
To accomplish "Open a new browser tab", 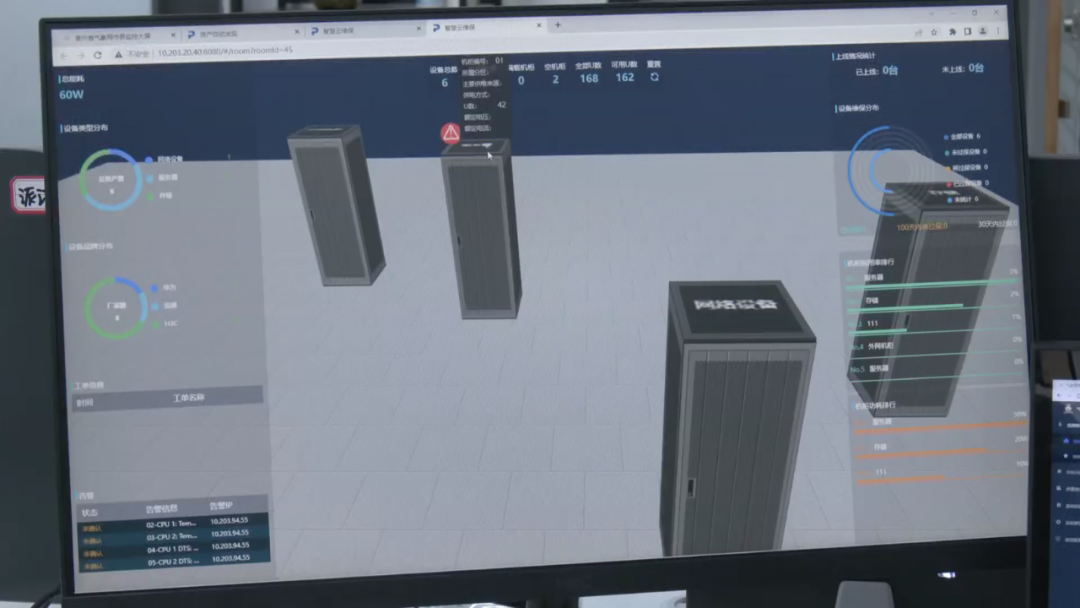I will coord(557,26).
